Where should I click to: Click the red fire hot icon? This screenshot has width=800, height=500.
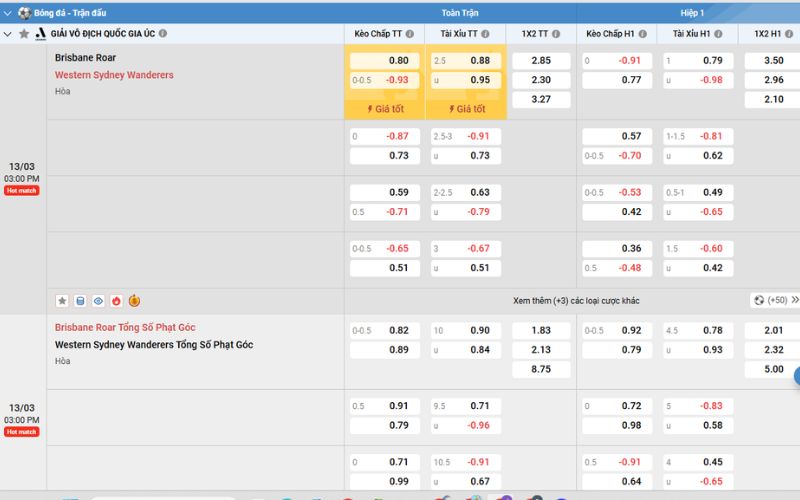coord(116,301)
